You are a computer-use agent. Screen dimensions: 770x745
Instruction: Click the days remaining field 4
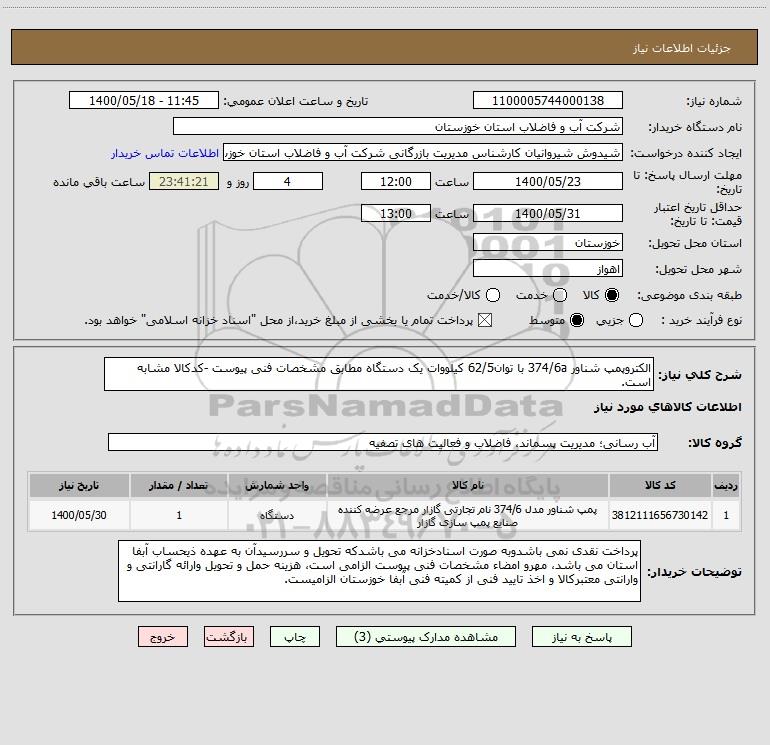coord(288,181)
